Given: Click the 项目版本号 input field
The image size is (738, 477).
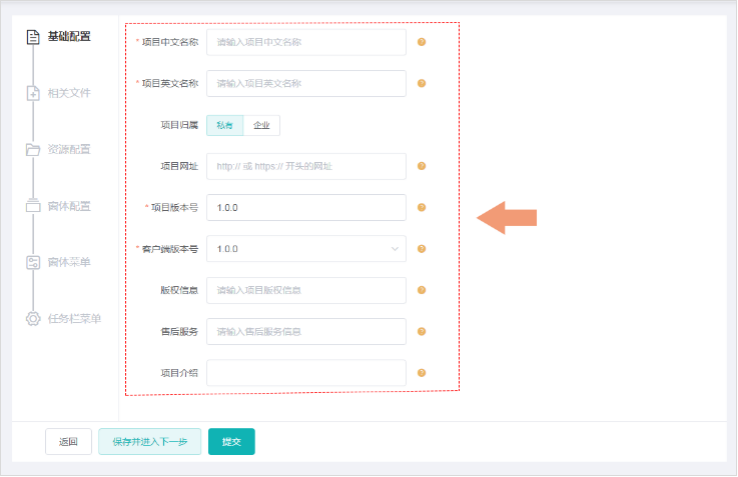Looking at the screenshot, I should pos(306,207).
